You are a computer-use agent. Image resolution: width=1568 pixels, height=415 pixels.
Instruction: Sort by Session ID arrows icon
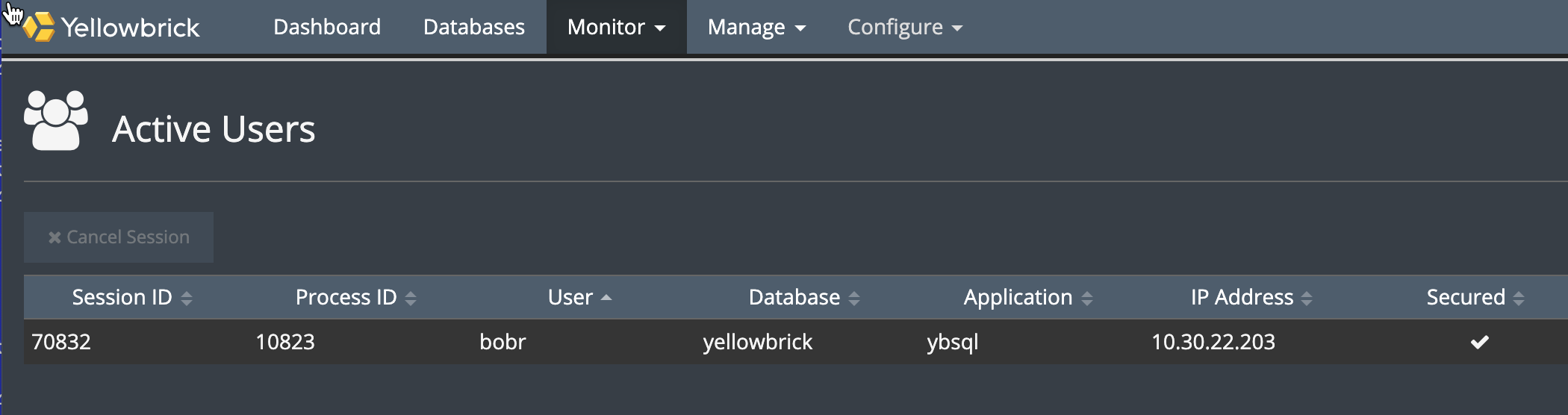point(187,299)
